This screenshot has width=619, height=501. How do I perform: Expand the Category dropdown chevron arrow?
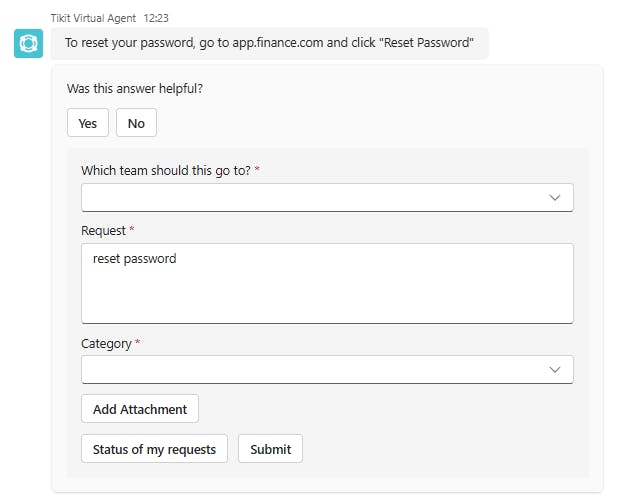(555, 370)
